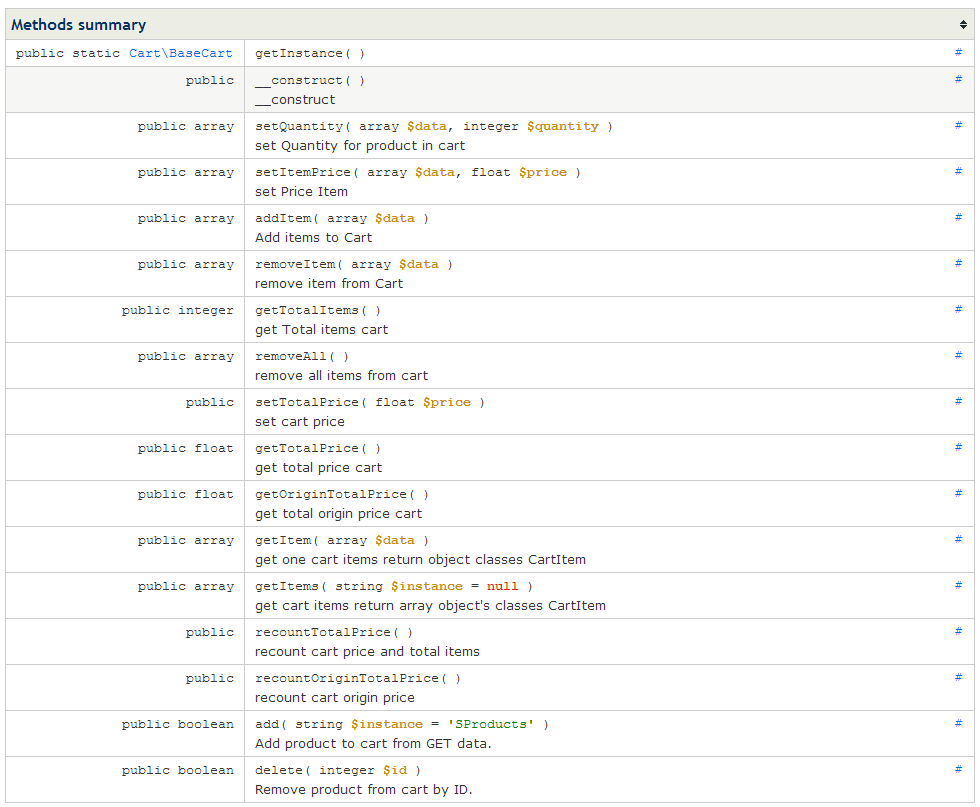Click the Methods summary heading
The height and width of the screenshot is (807, 980).
point(79,25)
